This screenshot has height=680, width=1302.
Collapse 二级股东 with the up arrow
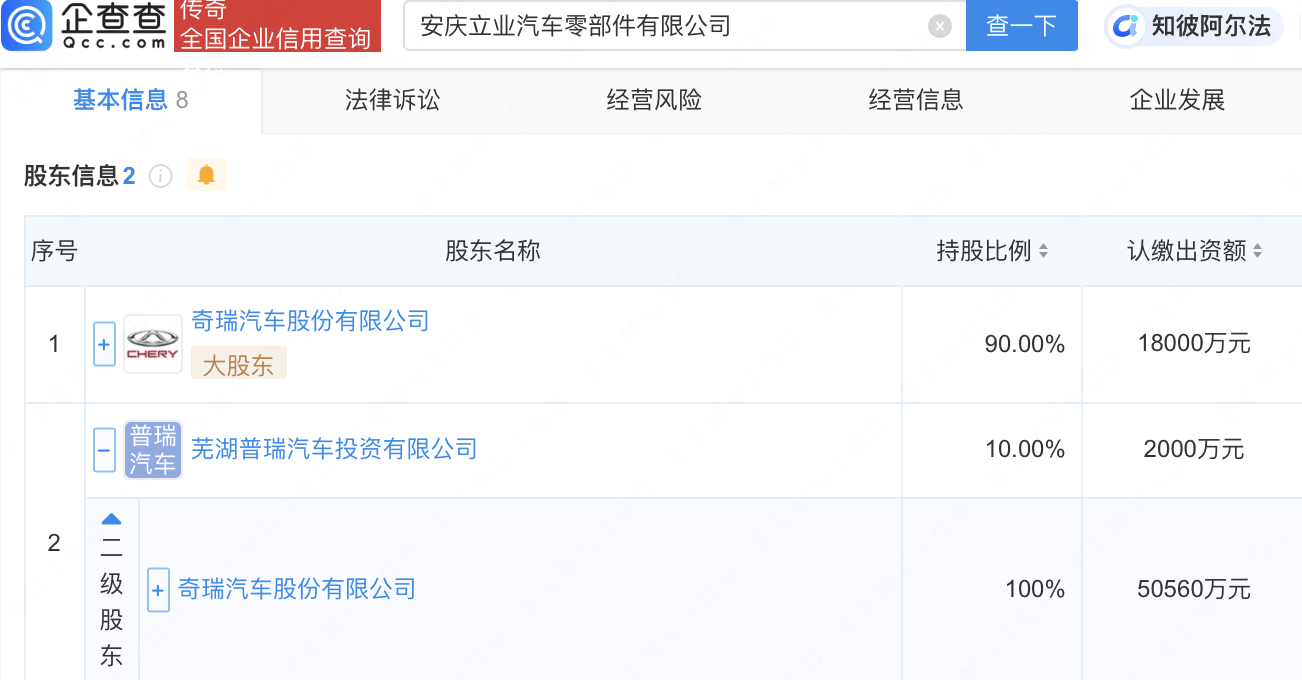(x=111, y=519)
